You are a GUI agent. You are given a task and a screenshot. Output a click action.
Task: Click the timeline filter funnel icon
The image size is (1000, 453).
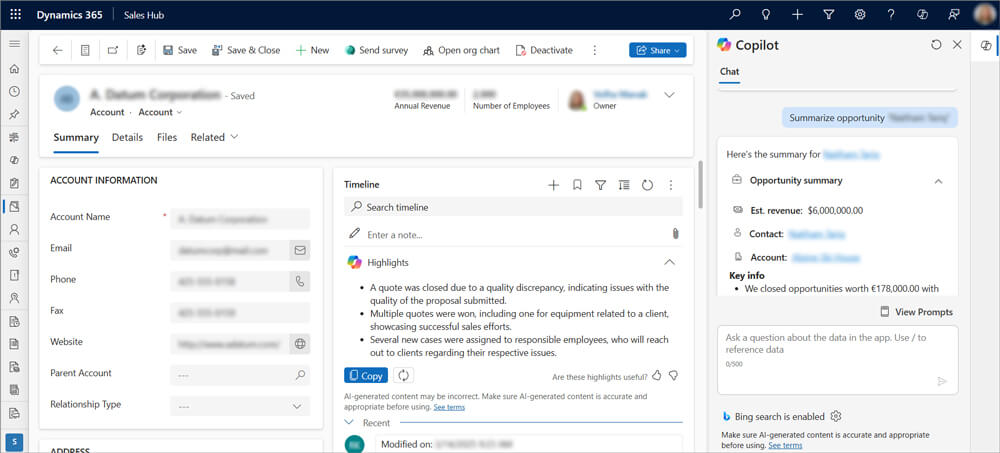coord(601,185)
